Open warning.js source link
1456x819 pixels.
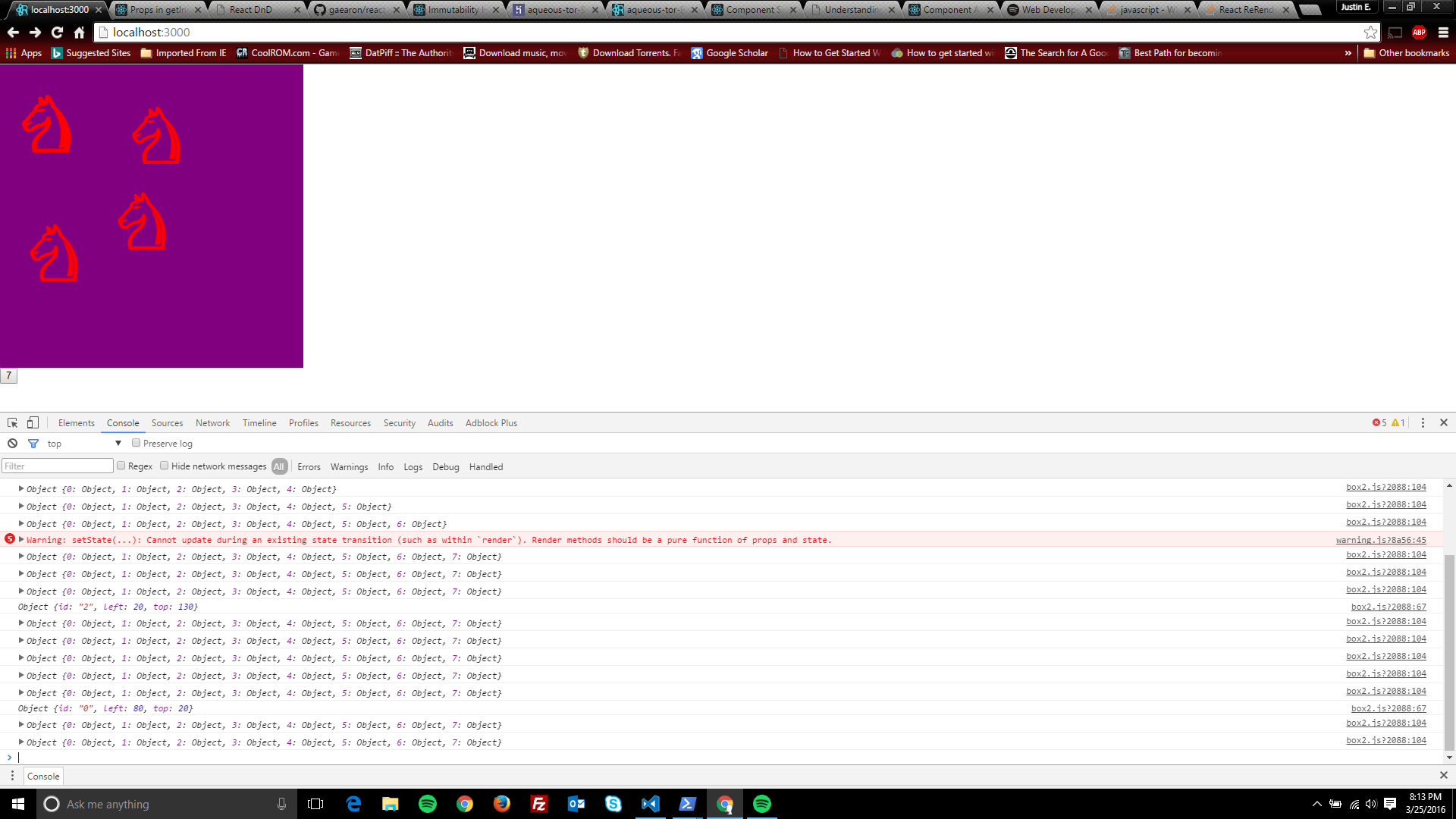(1380, 540)
